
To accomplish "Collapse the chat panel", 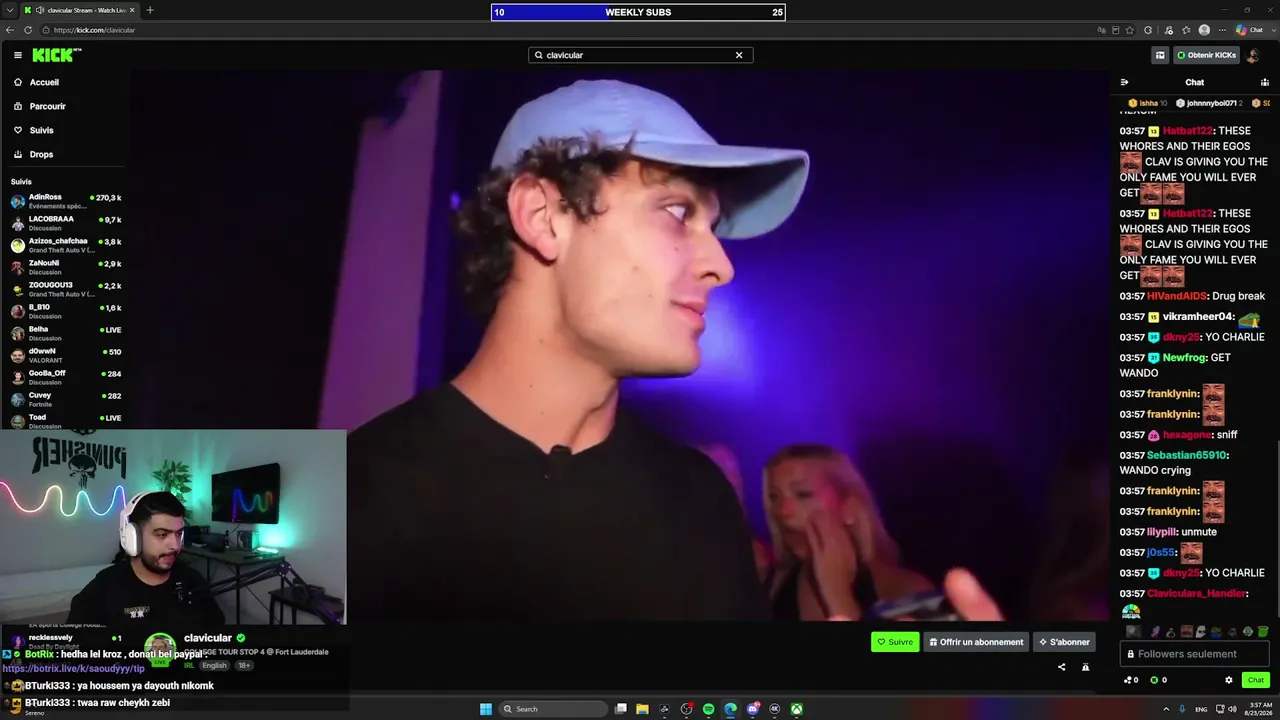I will tap(1124, 82).
